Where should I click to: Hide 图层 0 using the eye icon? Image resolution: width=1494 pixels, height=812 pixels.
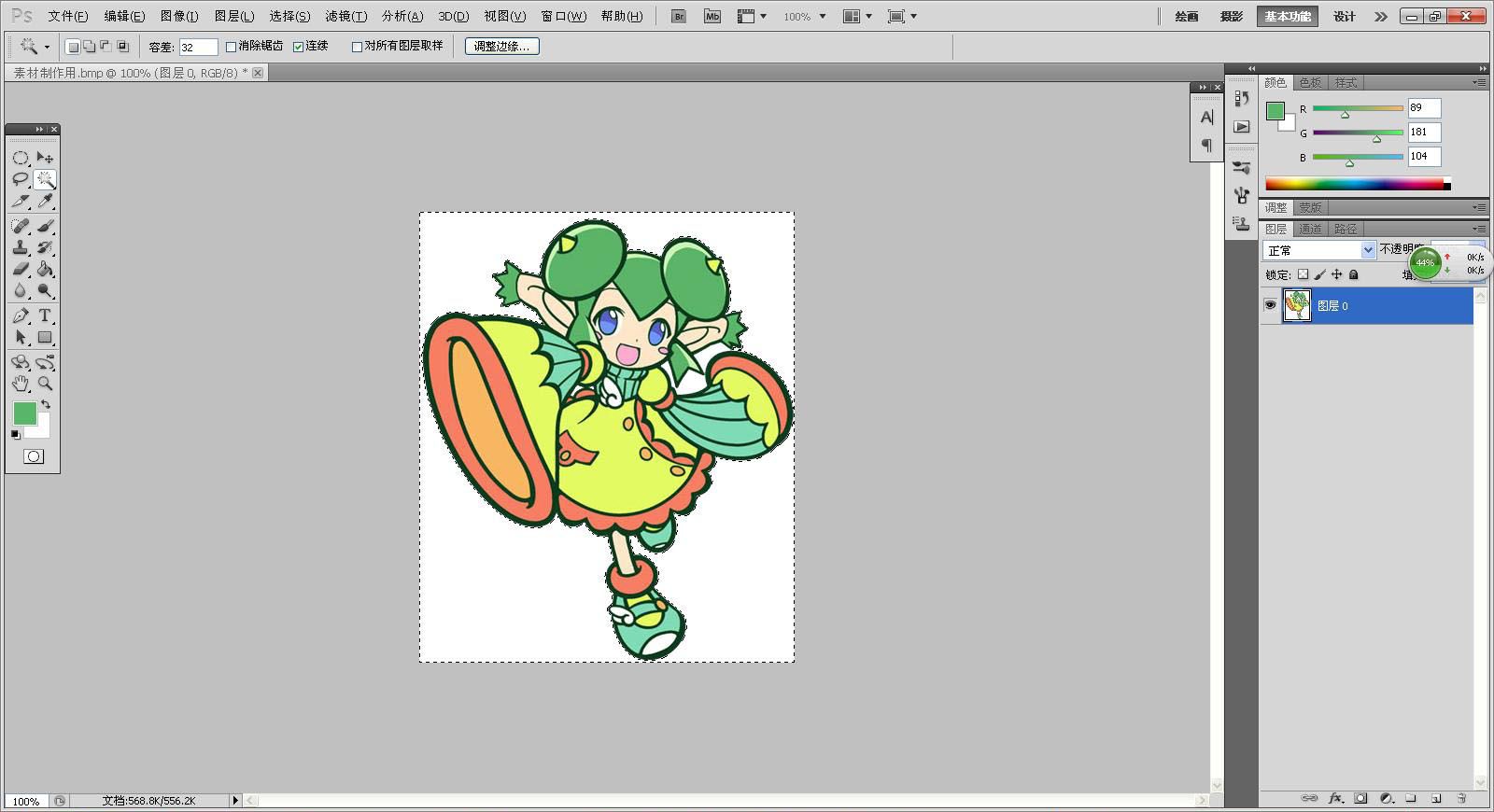coord(1270,305)
